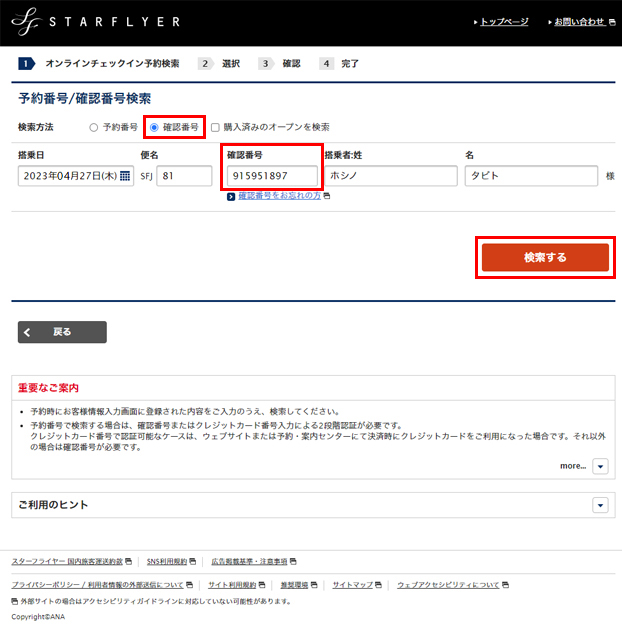Check the 購入済みのオープンを検索 checkbox
Viewport: 622px width, 627px height.
pyautogui.click(x=216, y=128)
